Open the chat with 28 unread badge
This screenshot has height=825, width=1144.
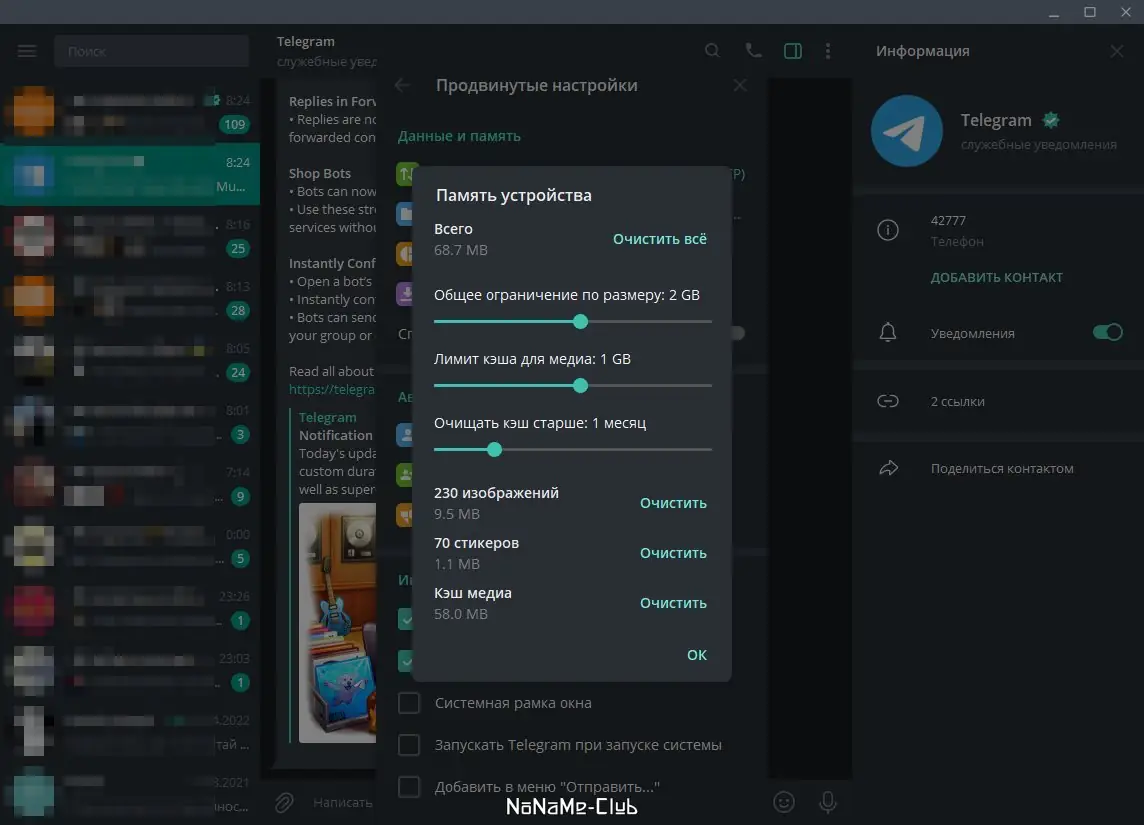tap(130, 298)
